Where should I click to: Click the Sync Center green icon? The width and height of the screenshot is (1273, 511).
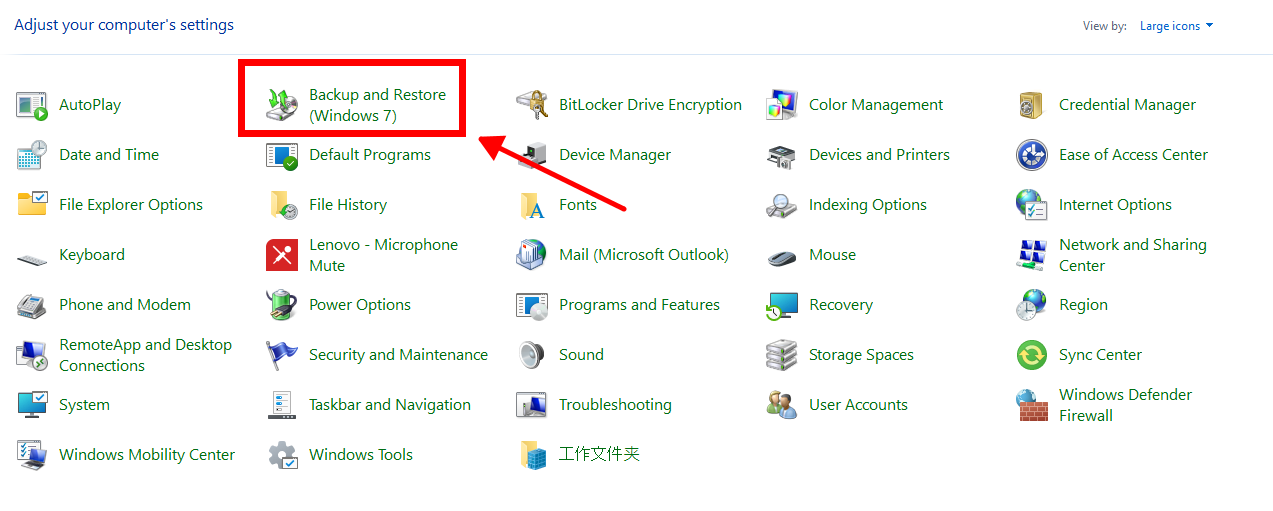tap(1032, 355)
